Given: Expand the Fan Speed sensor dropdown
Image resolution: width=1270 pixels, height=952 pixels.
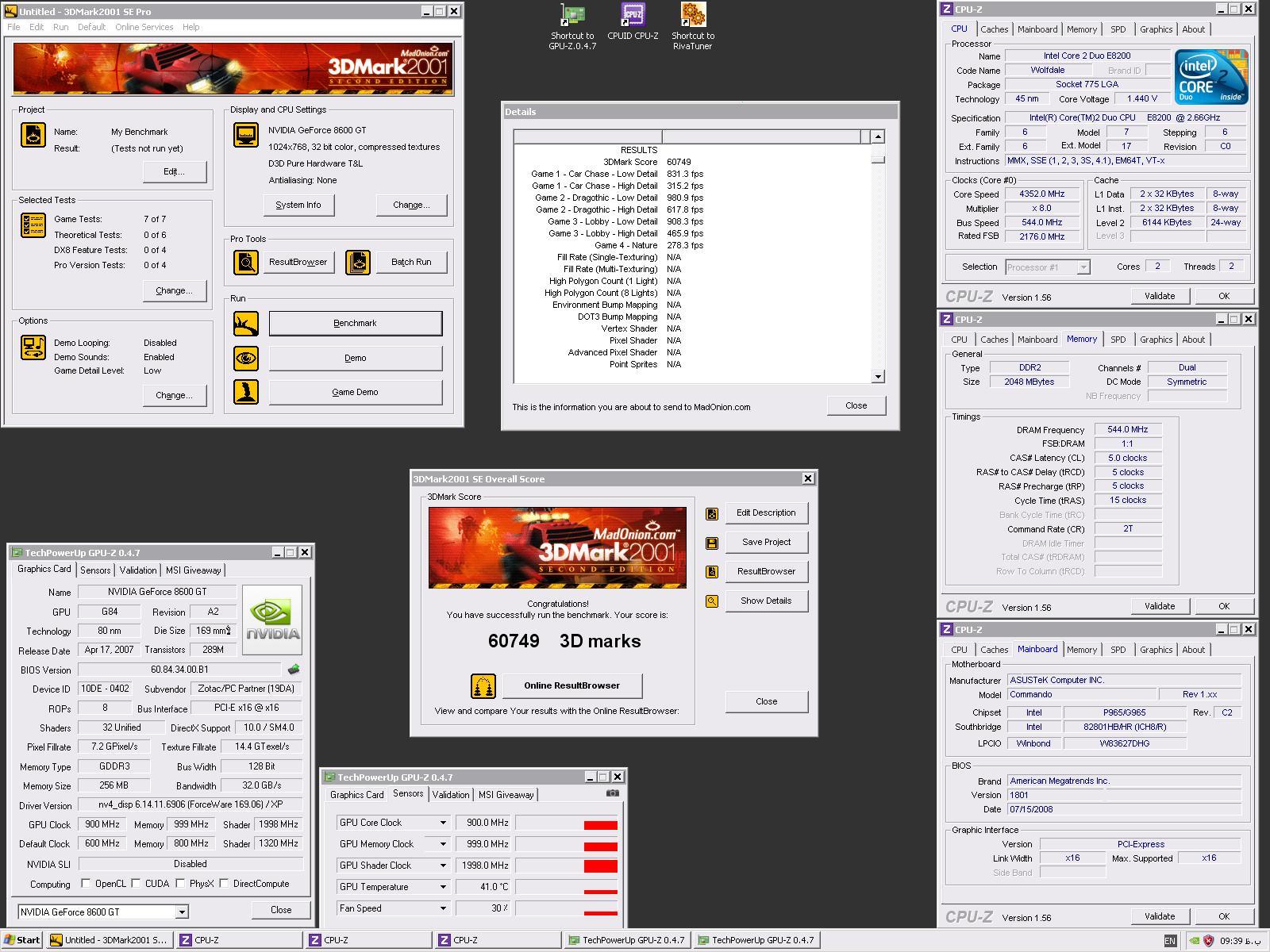Looking at the screenshot, I should (x=443, y=908).
